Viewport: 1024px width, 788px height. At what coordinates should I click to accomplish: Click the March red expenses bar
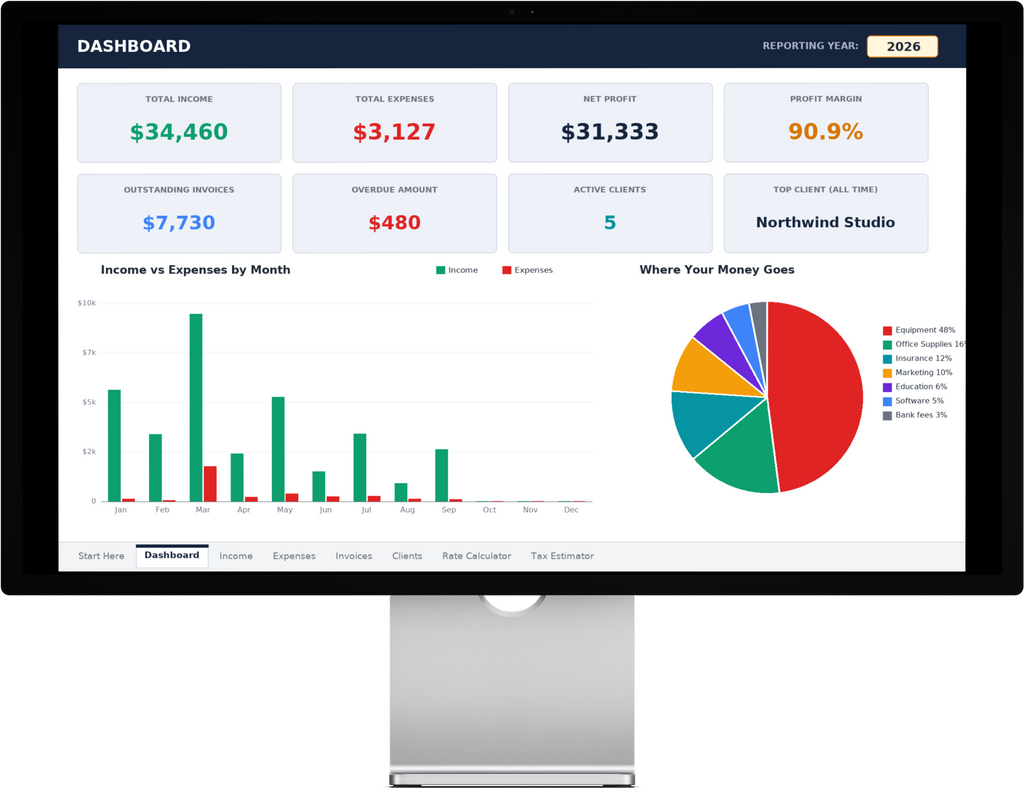[210, 484]
